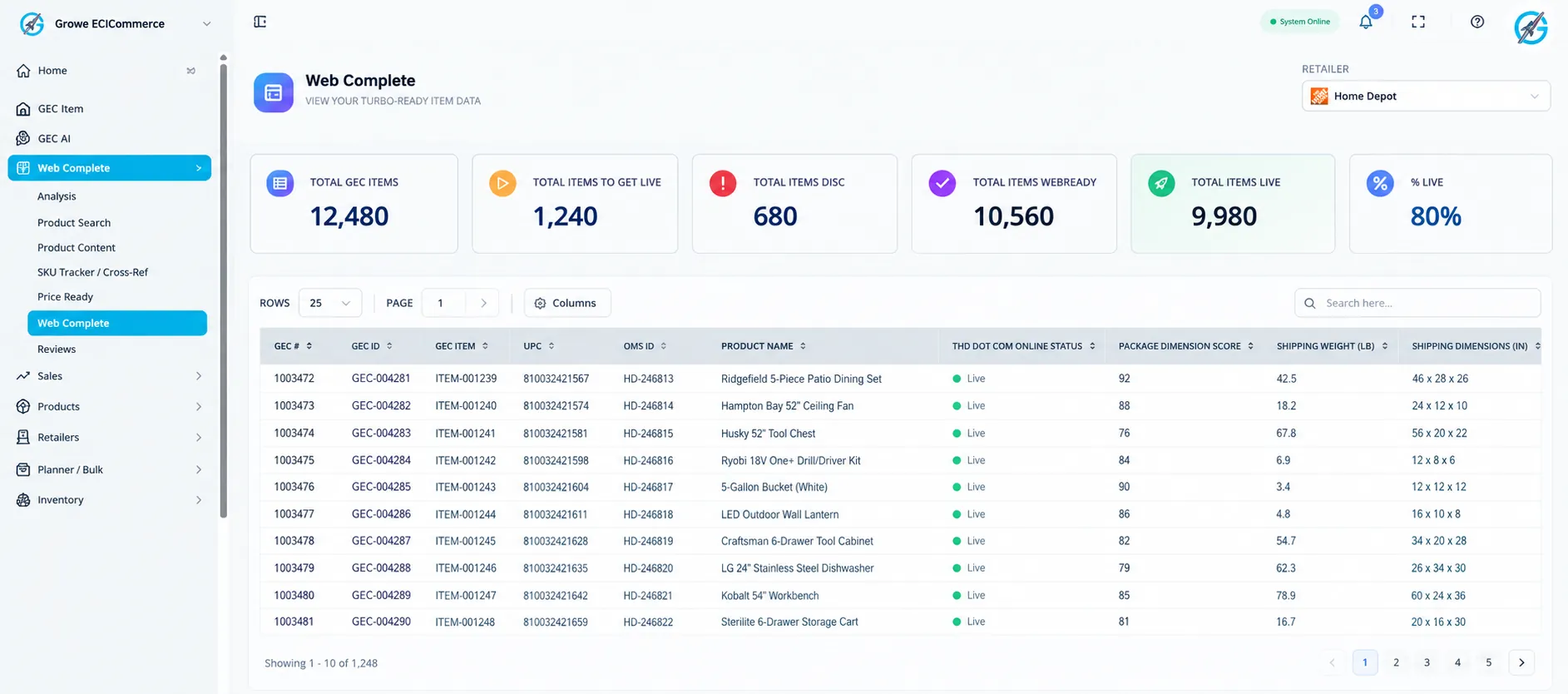Image resolution: width=1568 pixels, height=694 pixels.
Task: Sort by Shipping Weight (LB) arrows
Action: coord(1385,346)
